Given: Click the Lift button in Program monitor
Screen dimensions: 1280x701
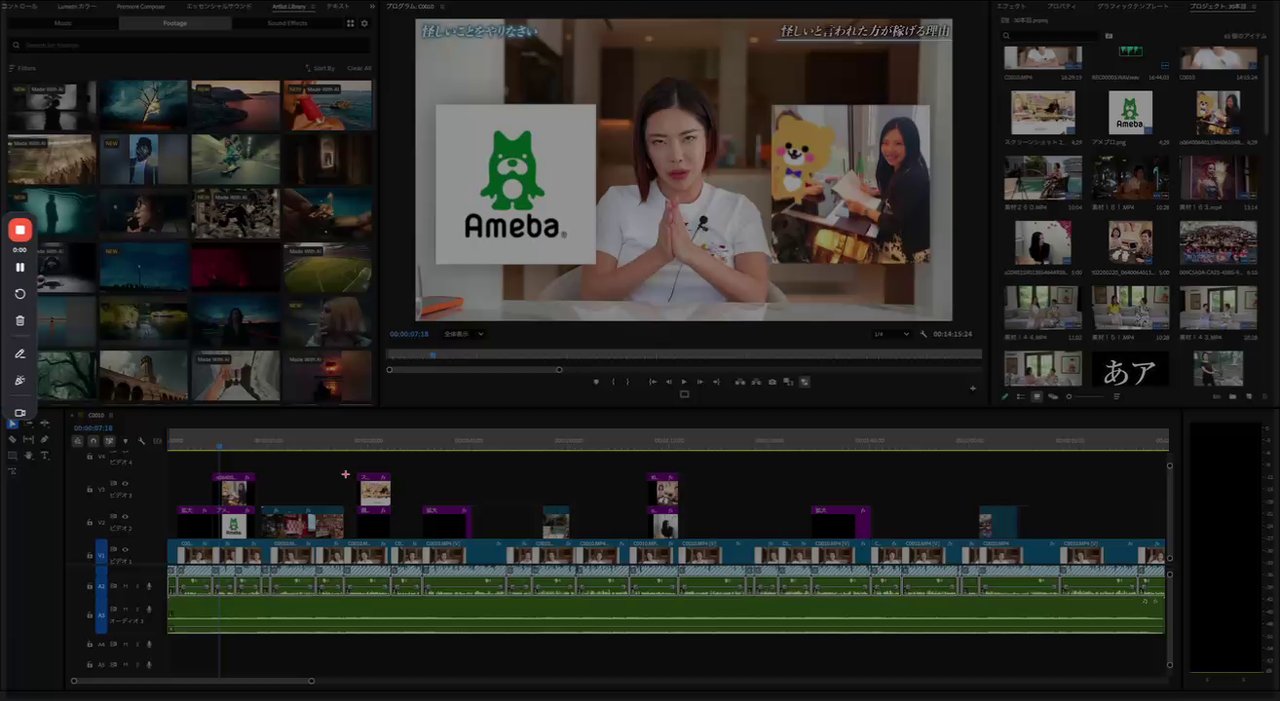Looking at the screenshot, I should [x=740, y=382].
